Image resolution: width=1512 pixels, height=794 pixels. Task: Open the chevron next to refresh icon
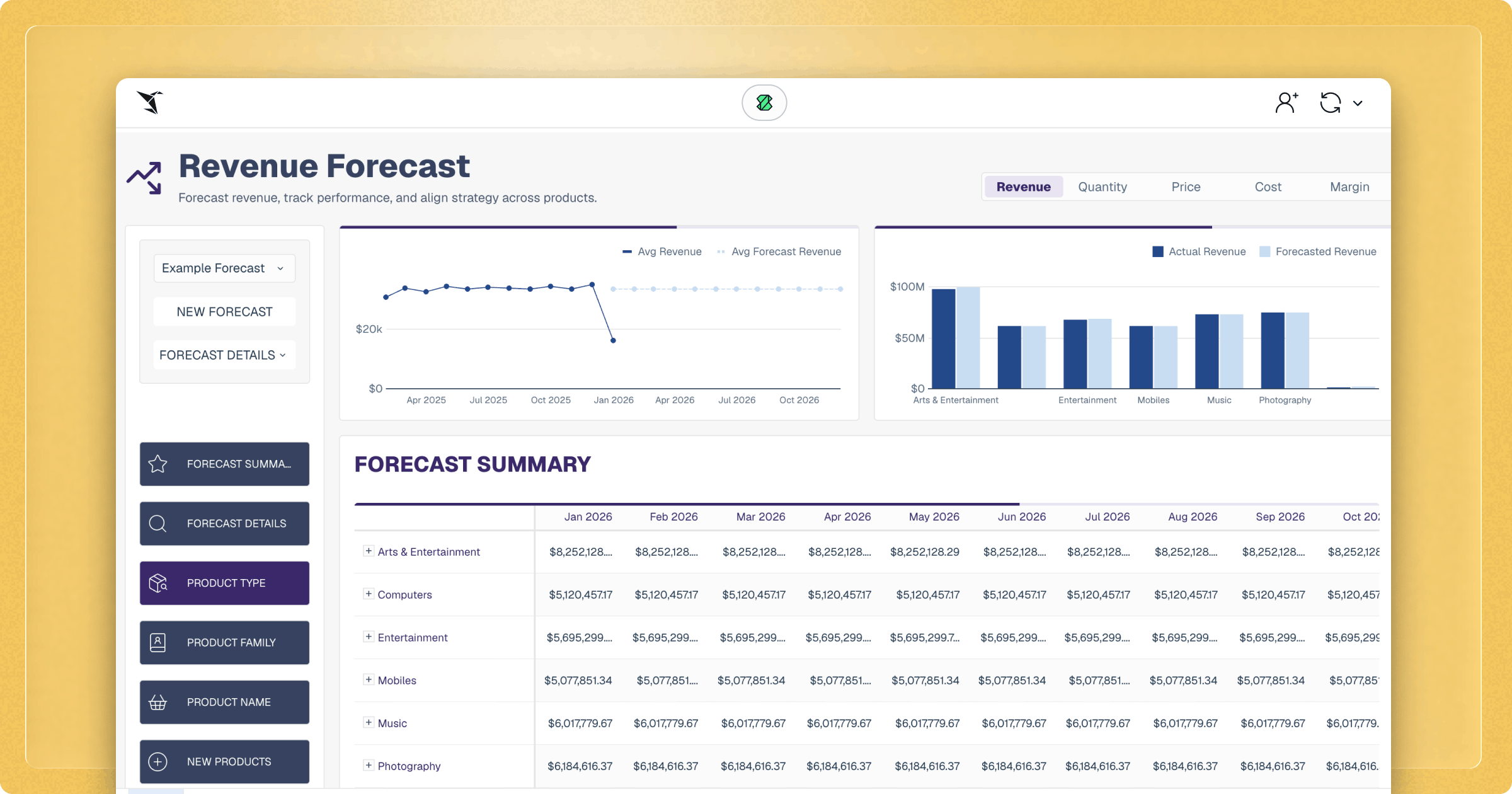(x=1358, y=102)
